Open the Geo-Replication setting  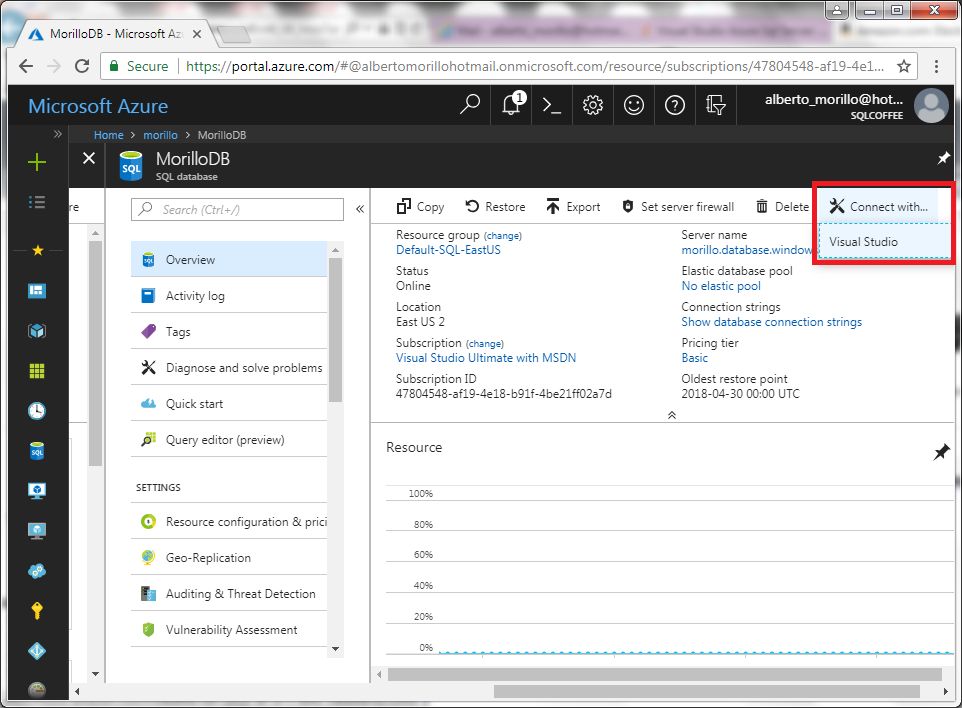[x=229, y=558]
